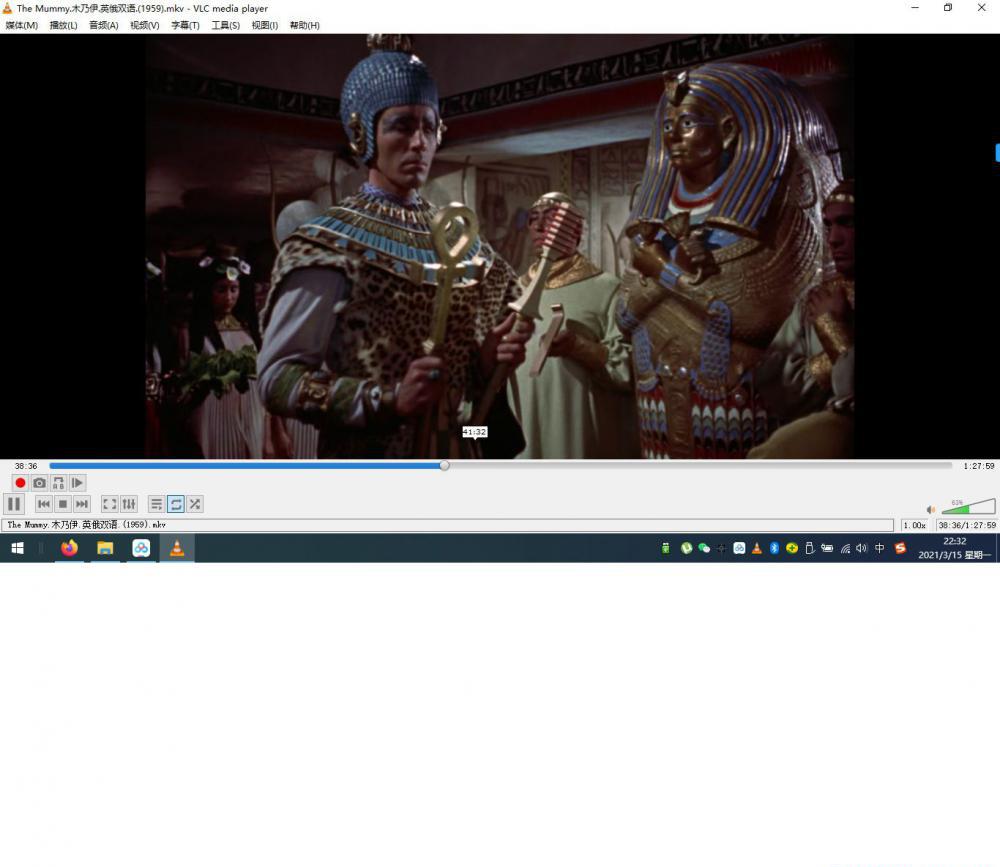Skip to the next media item

[82, 504]
